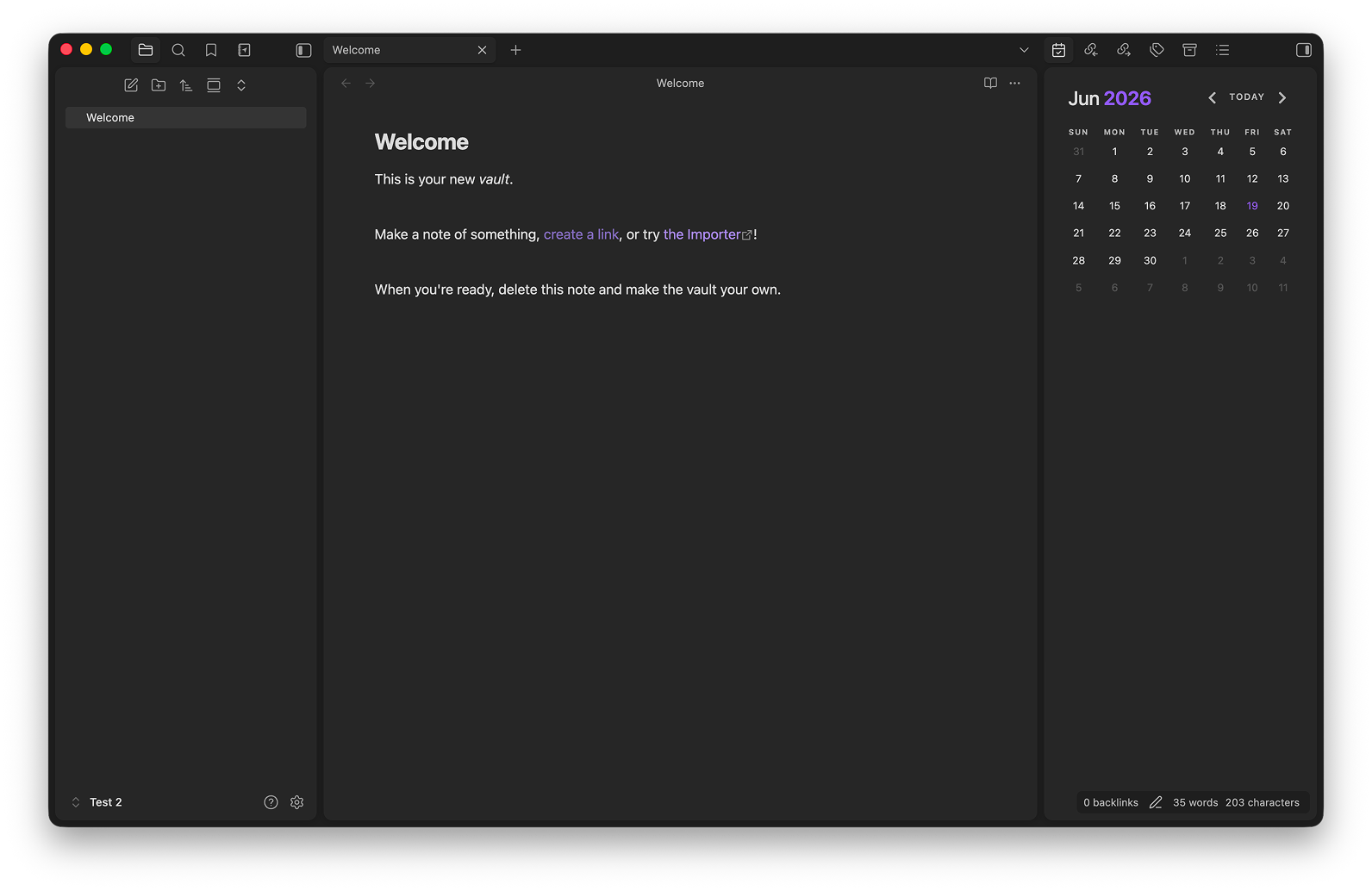Viewport: 1372px width, 891px height.
Task: Open a new tab with plus
Action: [515, 50]
